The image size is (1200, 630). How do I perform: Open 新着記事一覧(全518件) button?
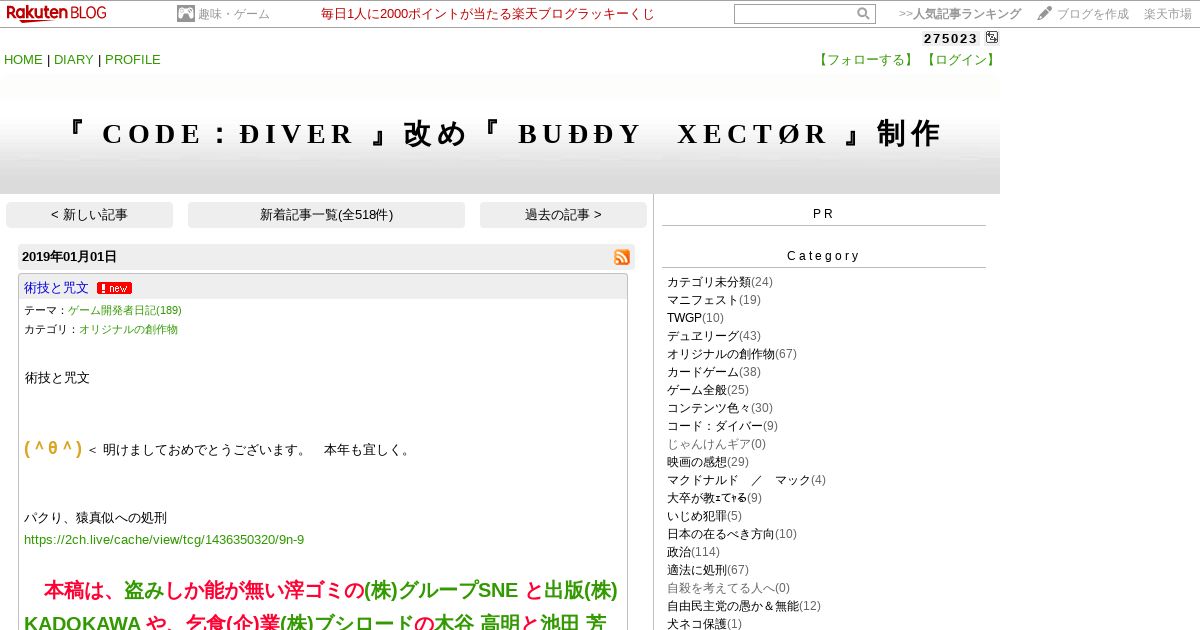(x=326, y=215)
